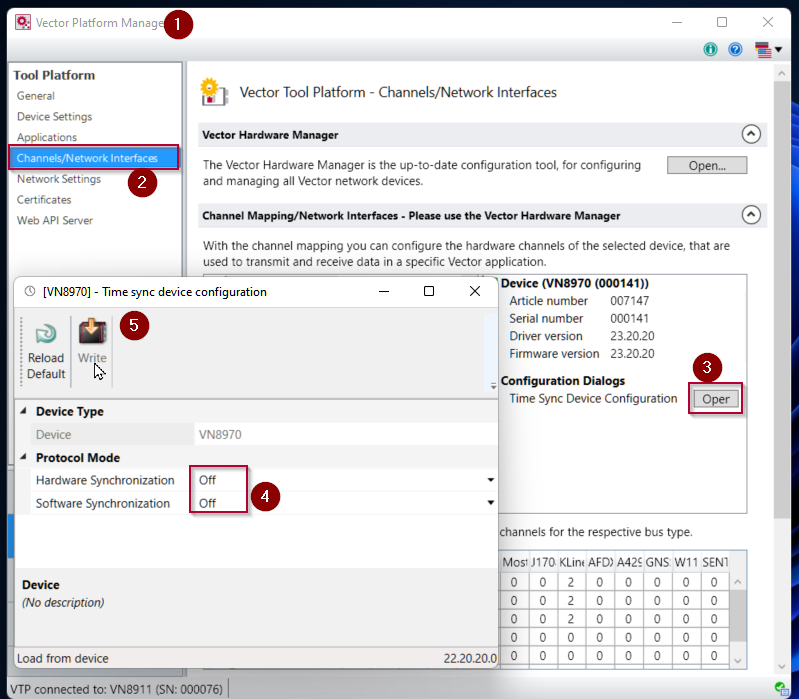
Task: Click the Reload Default toolbar icon
Action: tap(45, 335)
